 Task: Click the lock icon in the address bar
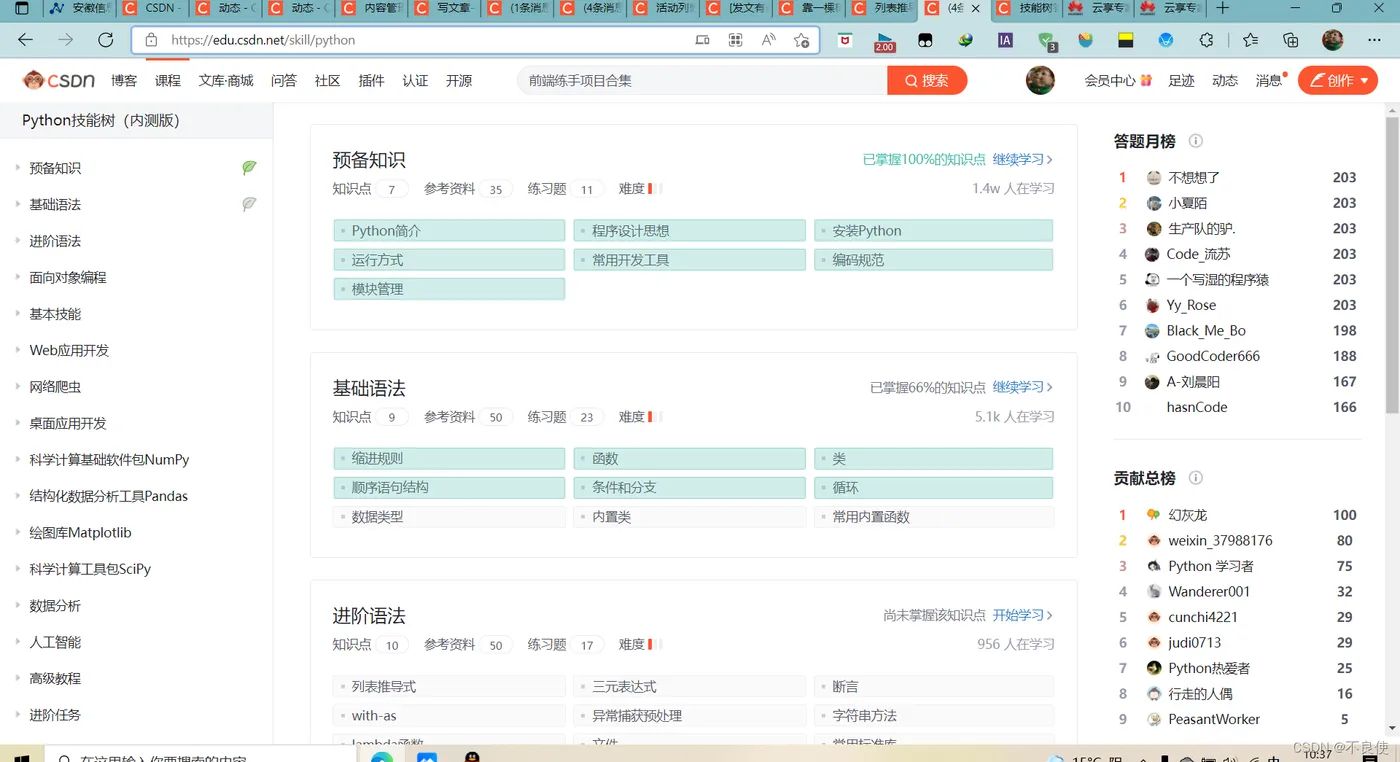tap(151, 40)
